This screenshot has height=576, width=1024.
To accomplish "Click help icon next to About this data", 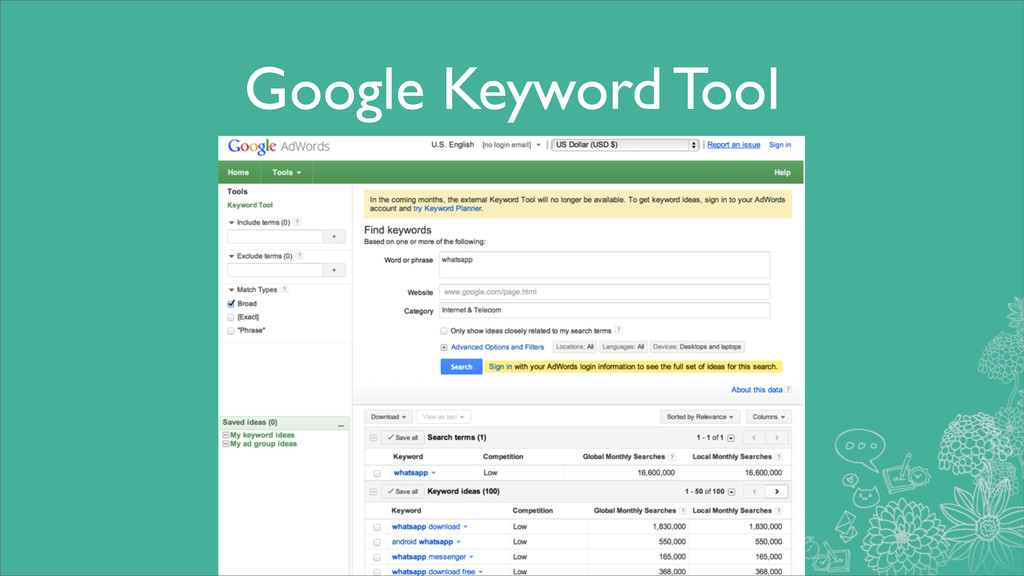I will (788, 389).
